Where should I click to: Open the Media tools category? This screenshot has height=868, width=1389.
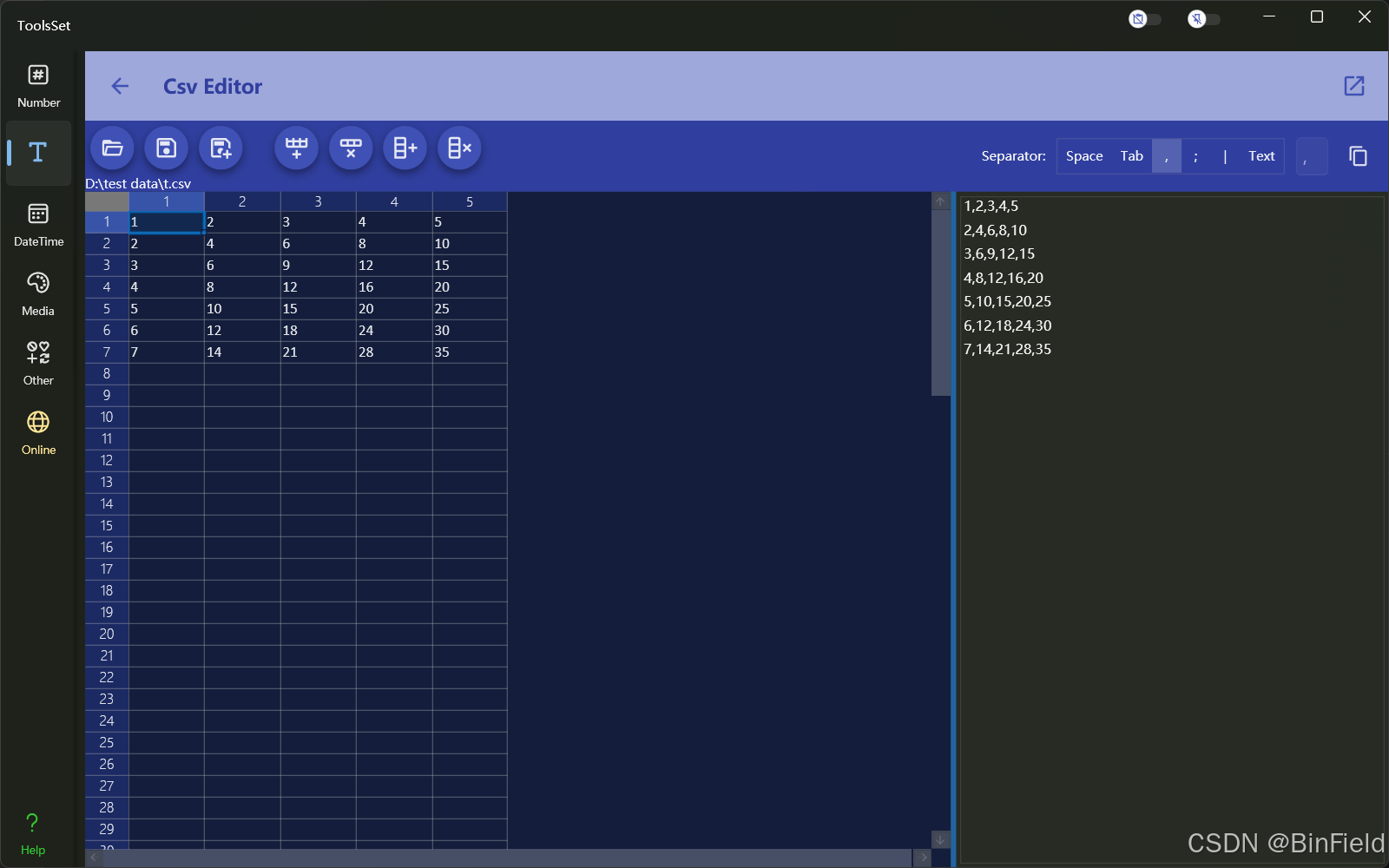(x=38, y=295)
